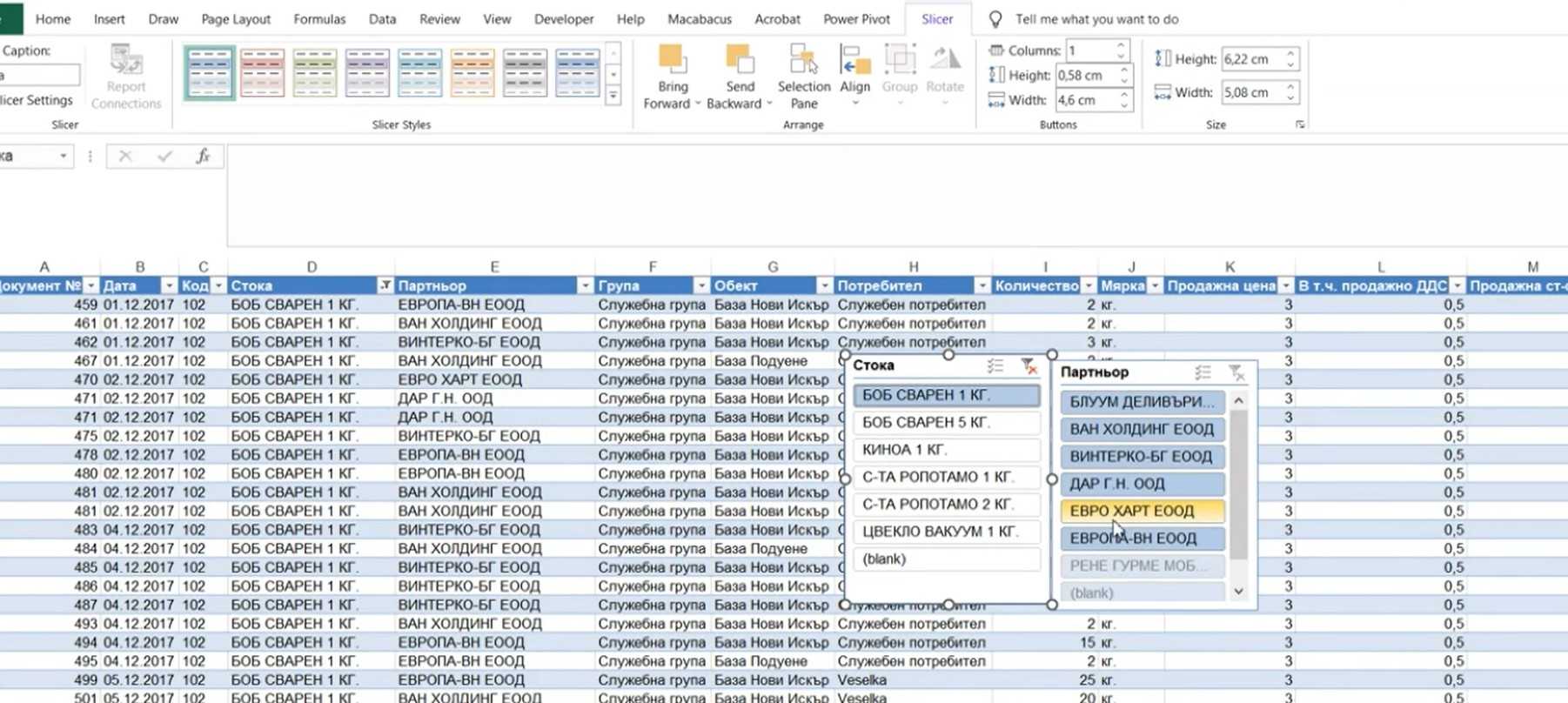Click the Tell me search lightbulb icon

tap(995, 19)
